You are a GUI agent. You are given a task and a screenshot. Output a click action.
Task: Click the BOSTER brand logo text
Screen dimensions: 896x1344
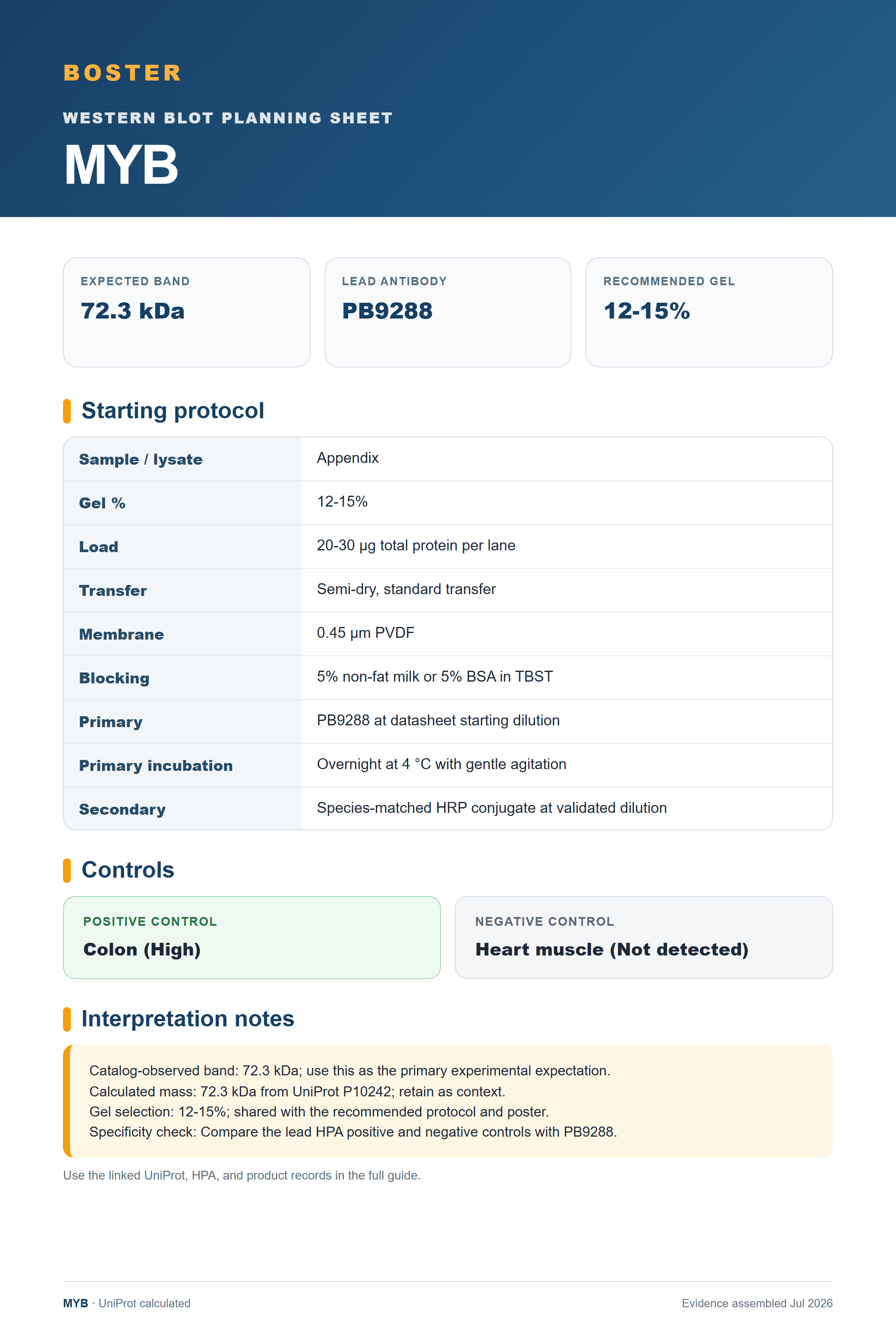pyautogui.click(x=122, y=73)
